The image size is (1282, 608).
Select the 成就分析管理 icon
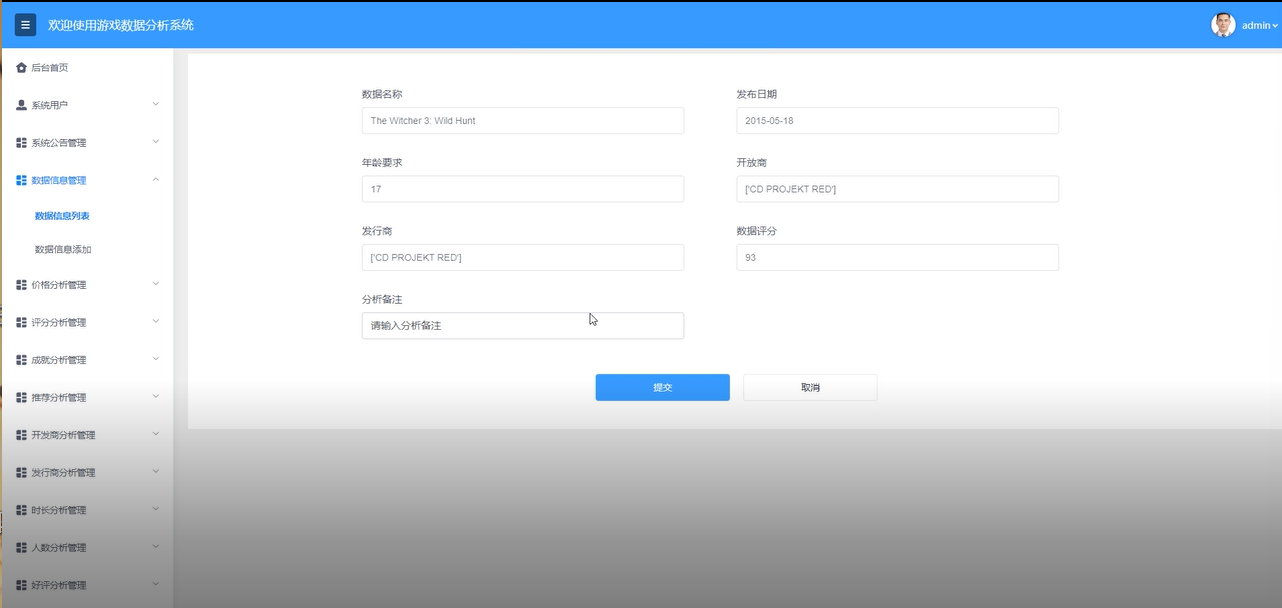21,359
